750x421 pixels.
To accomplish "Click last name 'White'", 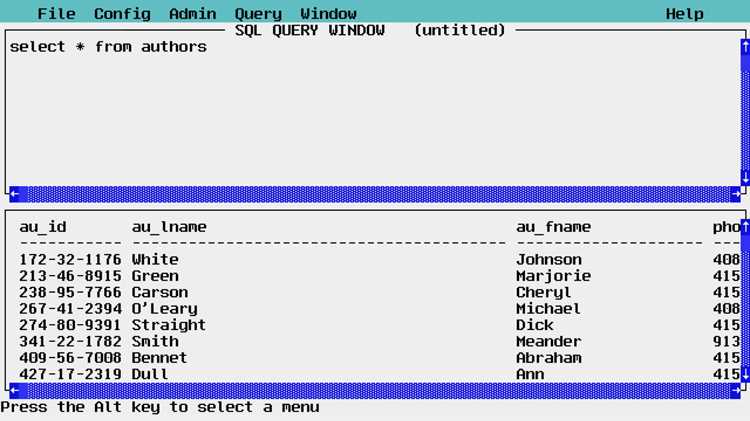I will 155,259.
